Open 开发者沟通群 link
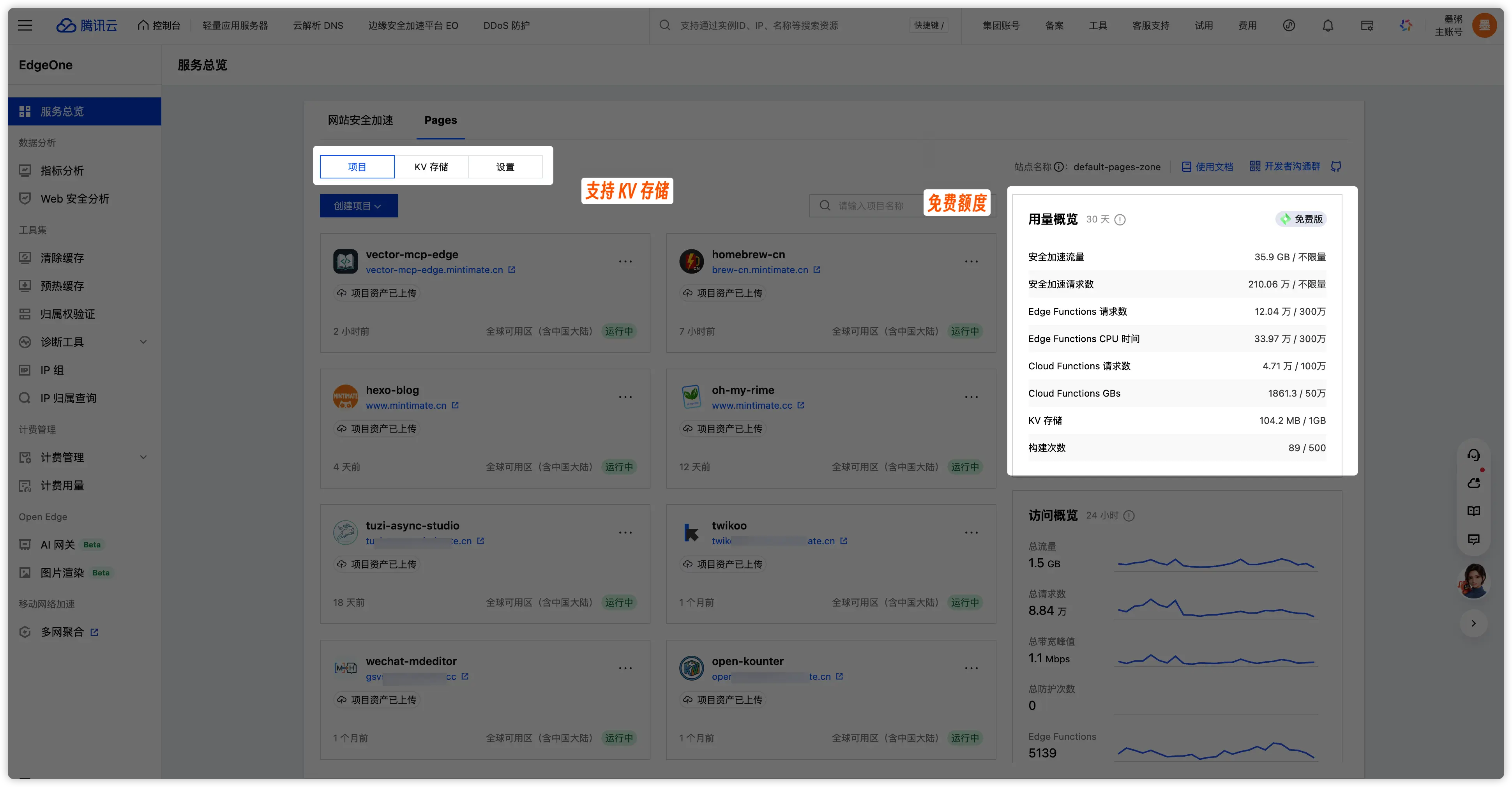The height and width of the screenshot is (787, 1512). [x=1285, y=167]
